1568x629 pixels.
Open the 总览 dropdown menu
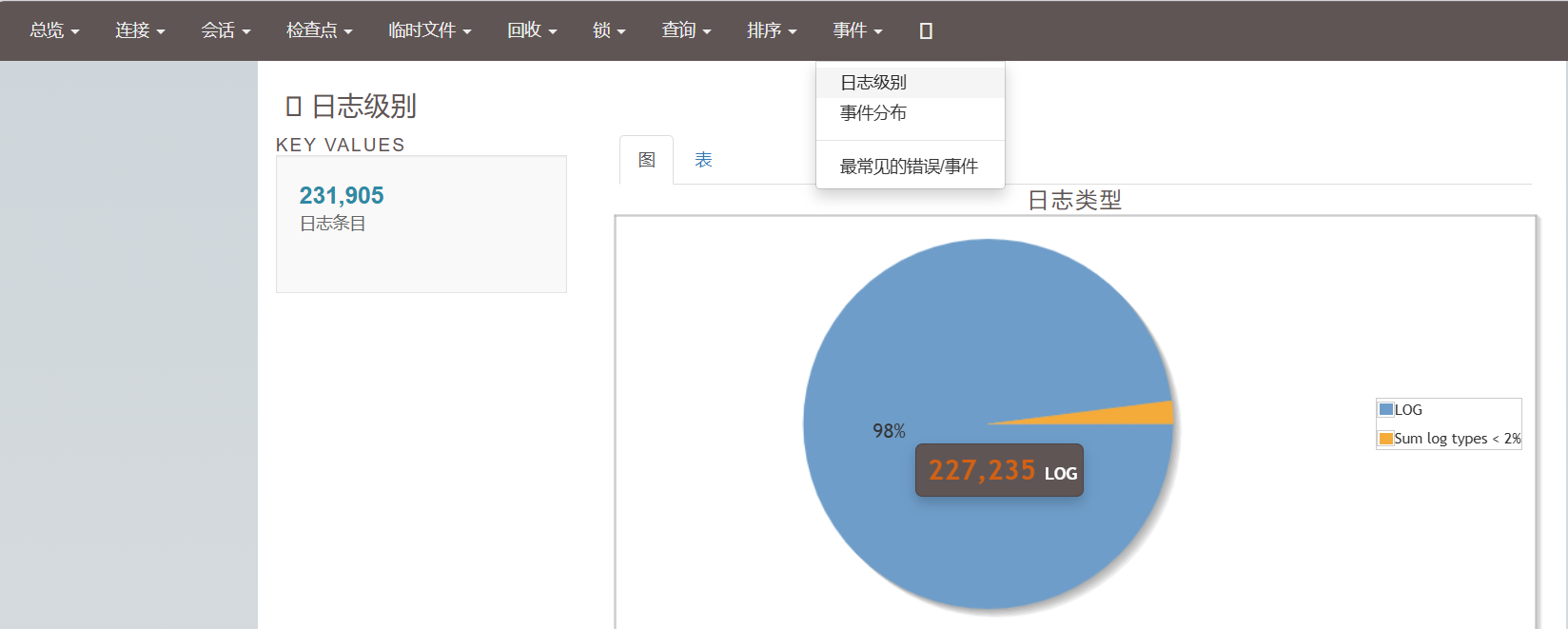[54, 30]
